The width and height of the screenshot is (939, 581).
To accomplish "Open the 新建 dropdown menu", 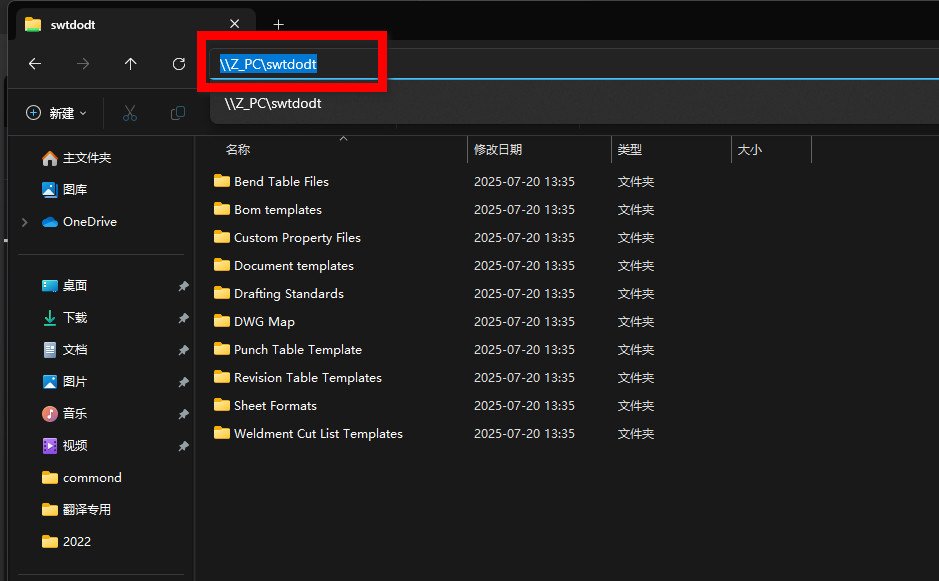I will (57, 113).
